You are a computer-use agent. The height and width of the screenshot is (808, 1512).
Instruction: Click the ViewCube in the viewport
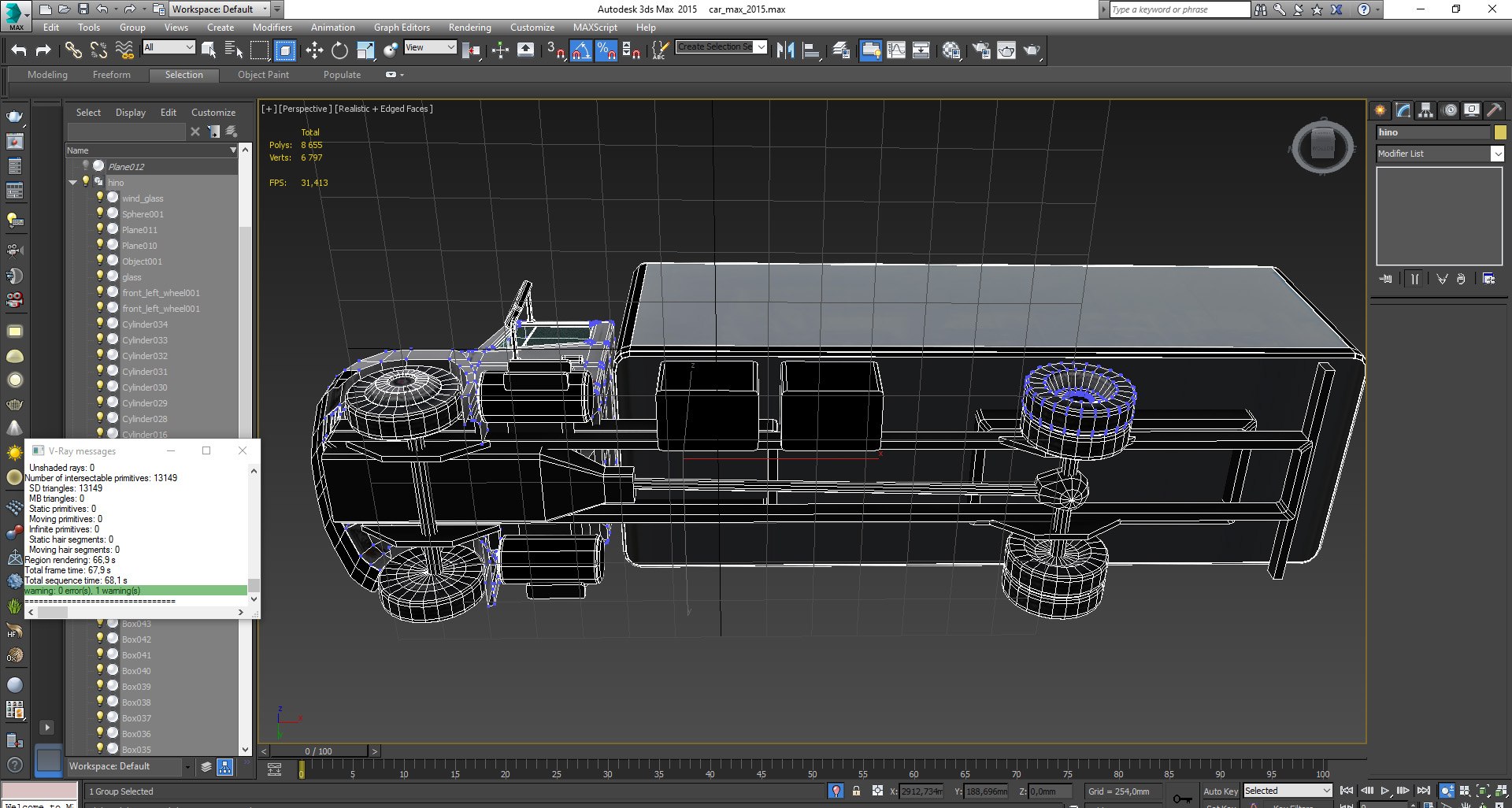coord(1322,146)
